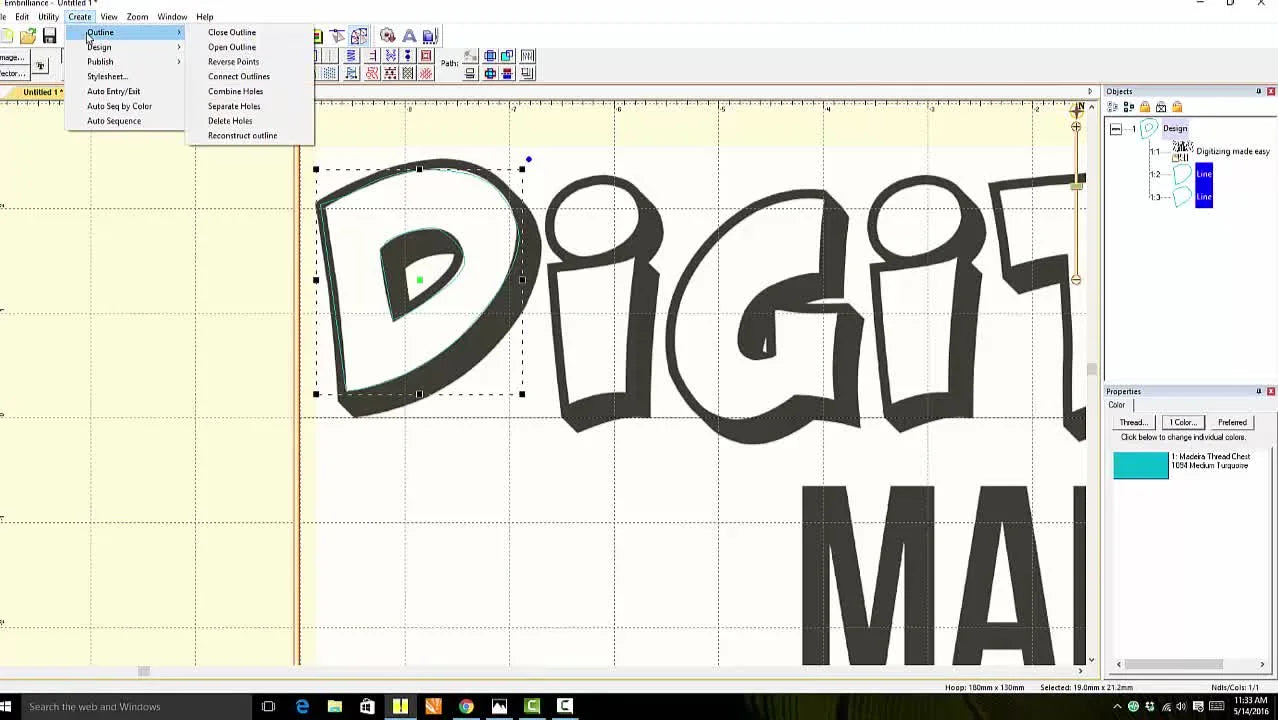Click the canvas horizontal scrollbar thumb
Image resolution: width=1278 pixels, height=720 pixels.
144,671
